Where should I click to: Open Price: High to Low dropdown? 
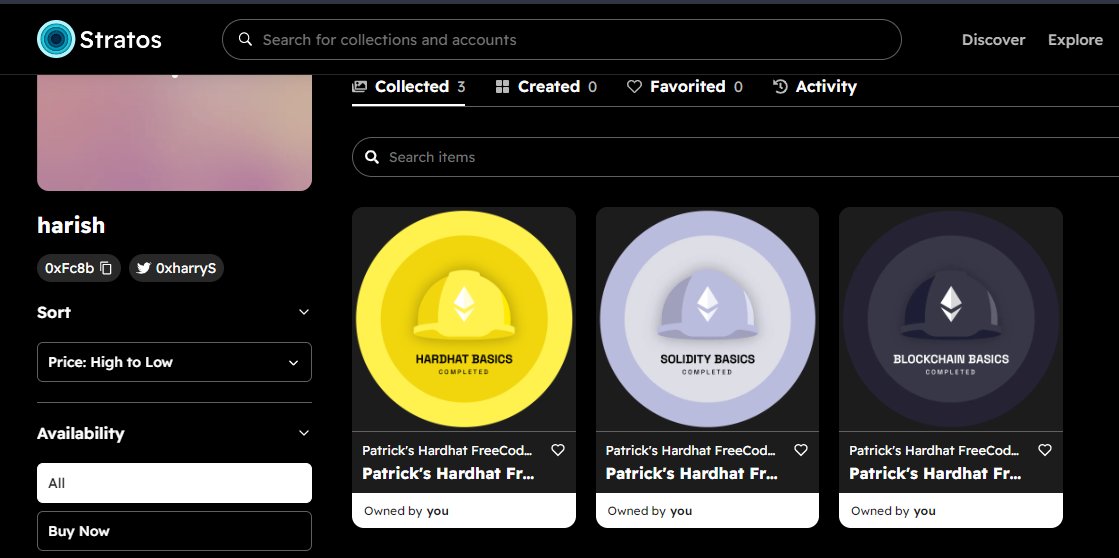(174, 362)
